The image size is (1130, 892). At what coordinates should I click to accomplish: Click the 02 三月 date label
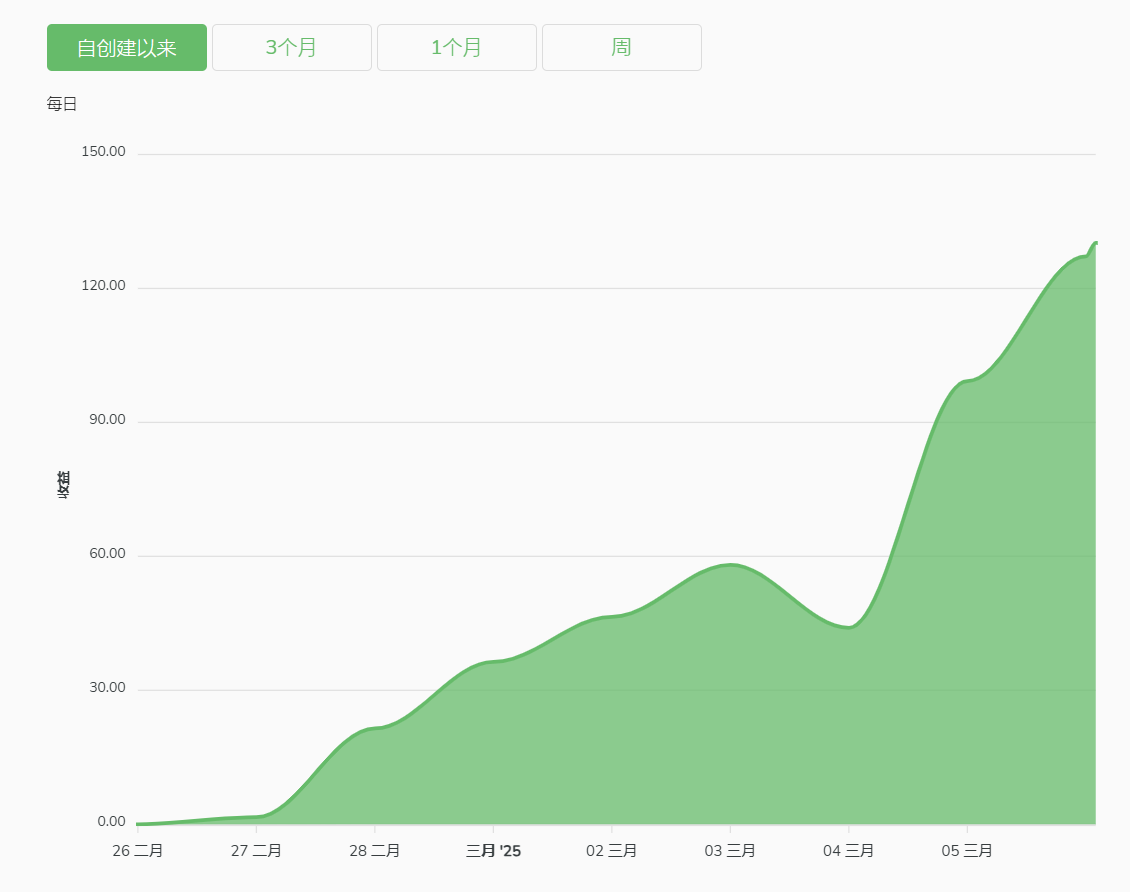click(x=612, y=851)
